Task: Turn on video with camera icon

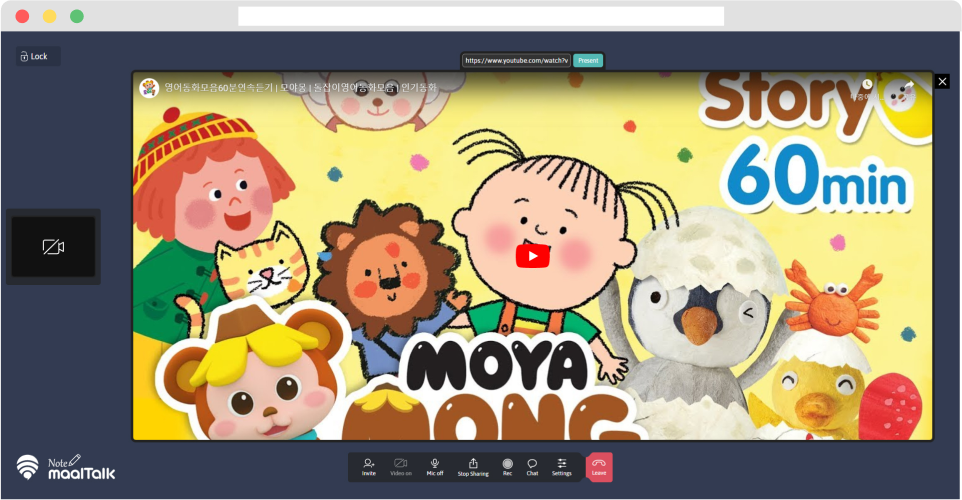Action: tap(400, 466)
